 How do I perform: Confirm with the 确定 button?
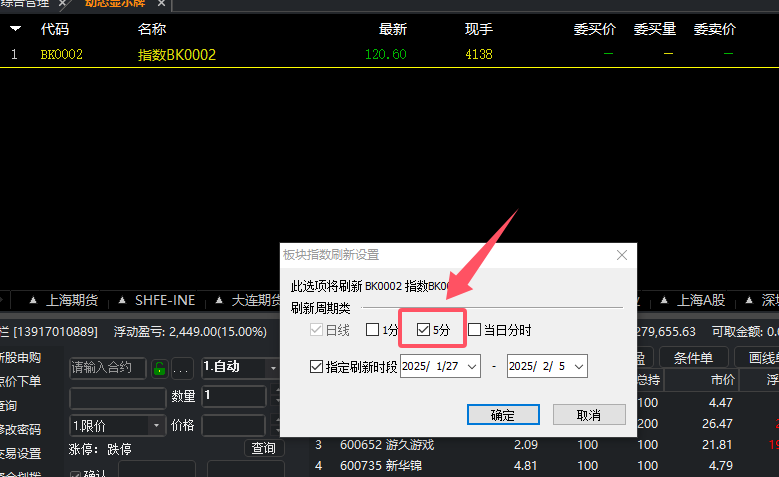503,415
